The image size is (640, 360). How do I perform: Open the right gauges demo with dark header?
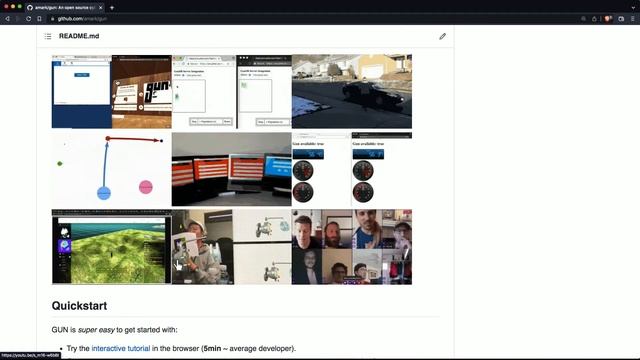click(x=382, y=169)
